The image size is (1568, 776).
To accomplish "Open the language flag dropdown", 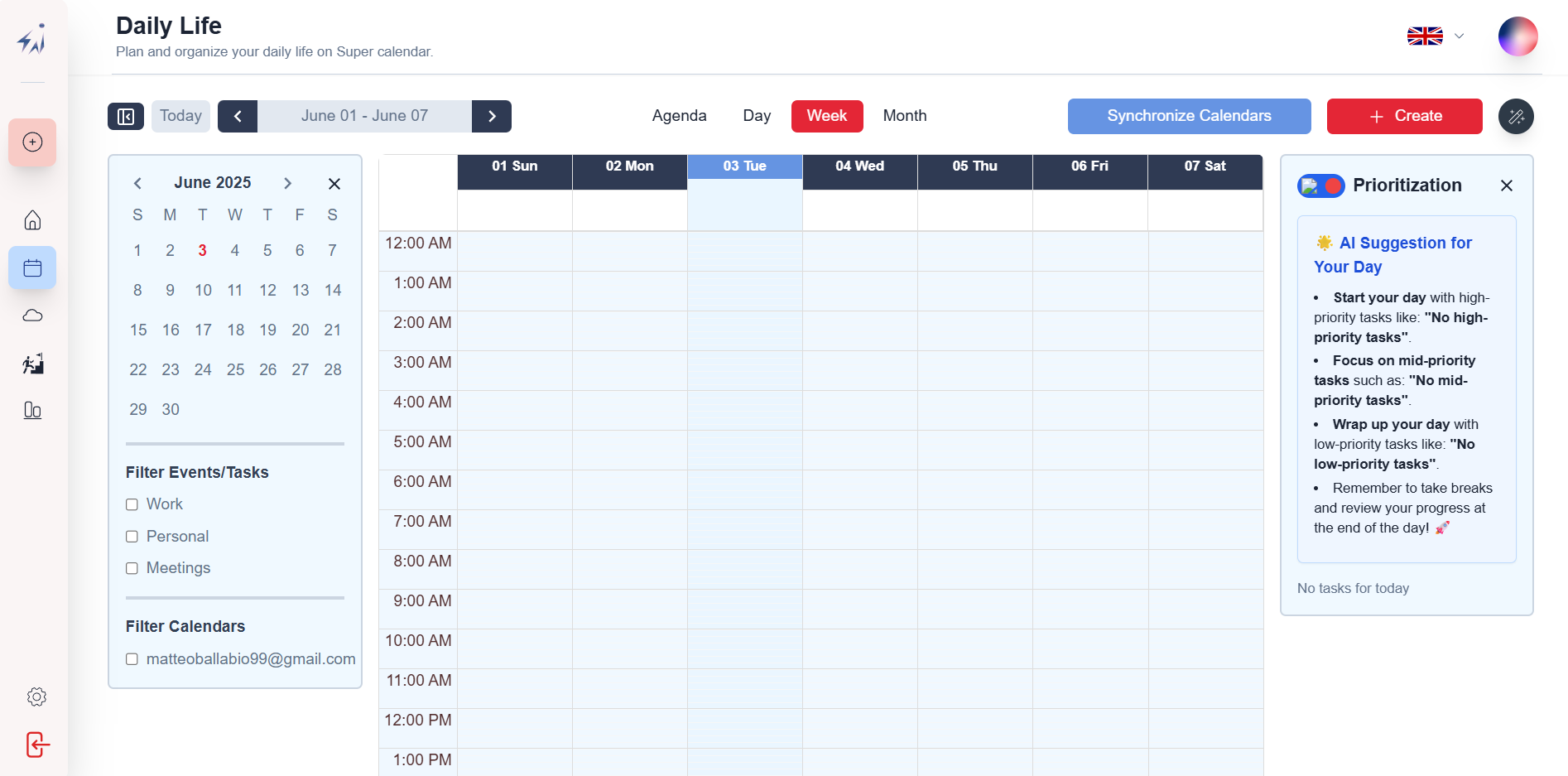I will [1436, 36].
